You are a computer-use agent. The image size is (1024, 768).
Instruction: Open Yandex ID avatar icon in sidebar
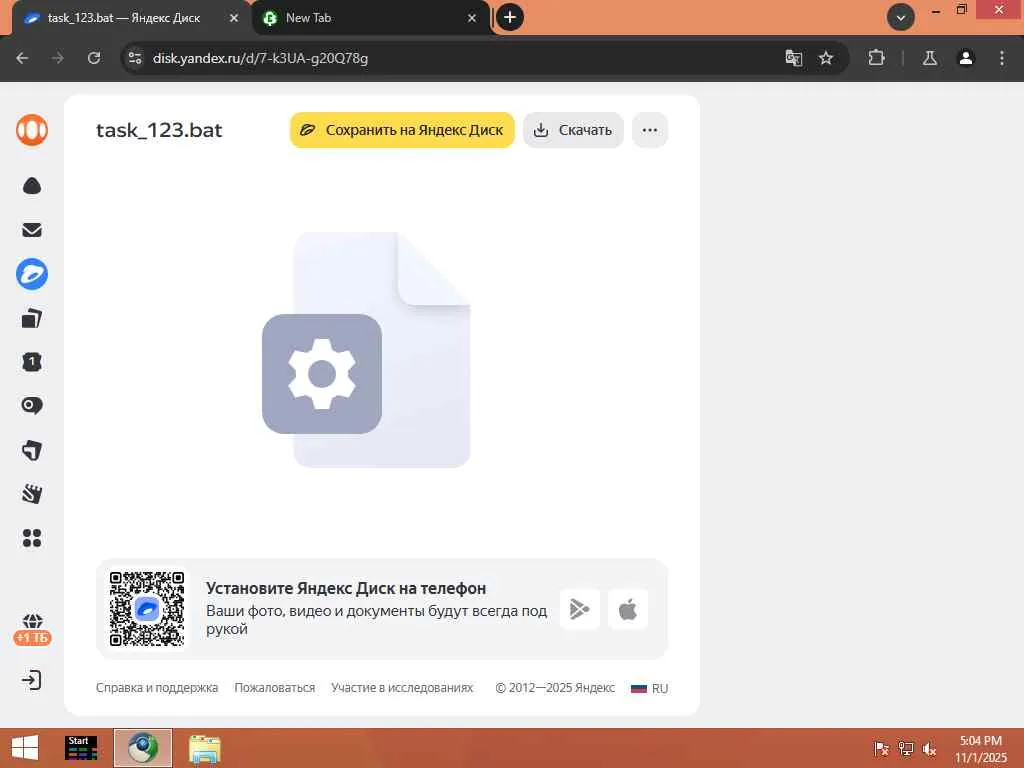point(32,130)
